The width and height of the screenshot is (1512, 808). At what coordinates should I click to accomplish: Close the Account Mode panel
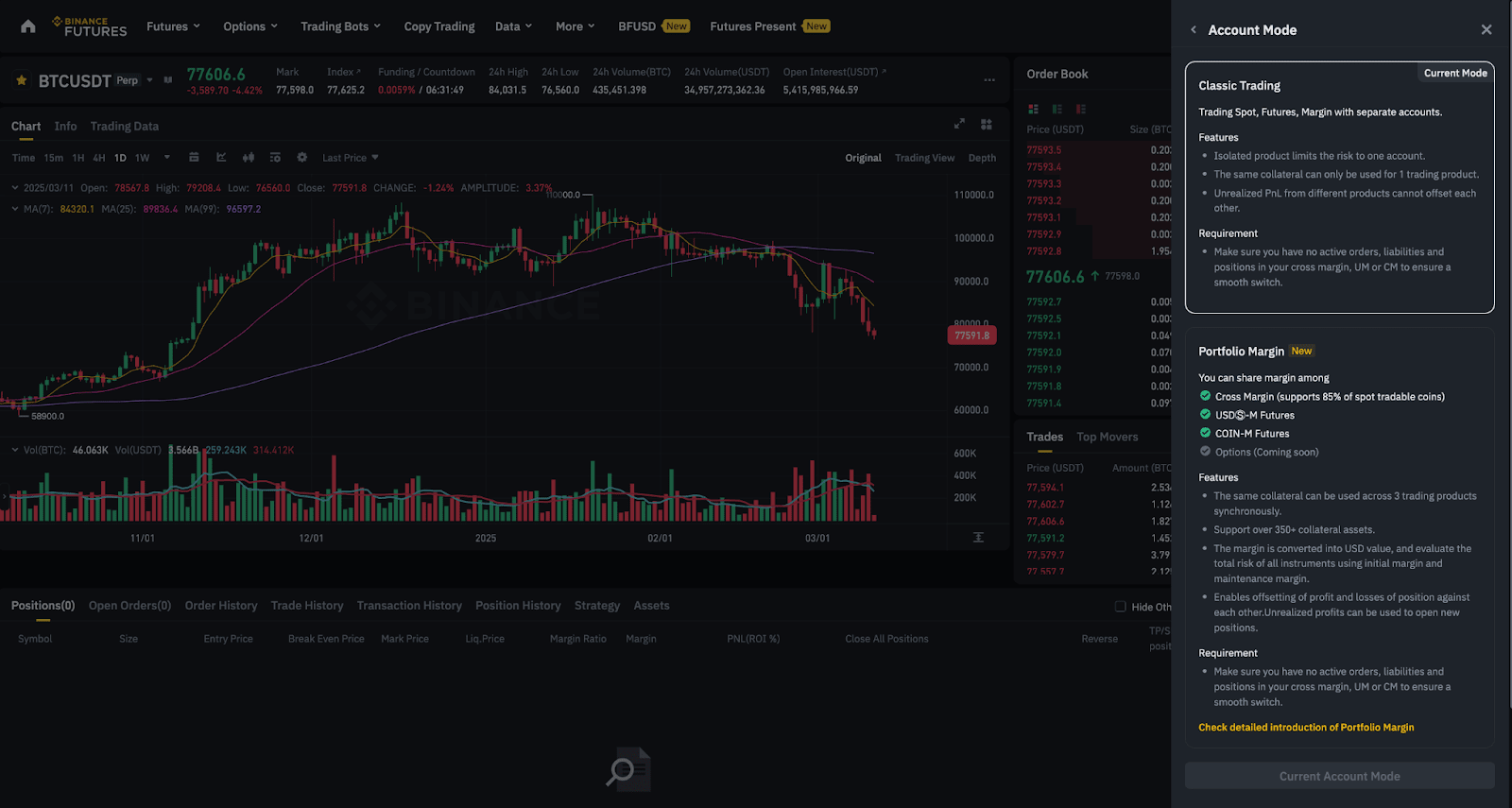pyautogui.click(x=1486, y=30)
